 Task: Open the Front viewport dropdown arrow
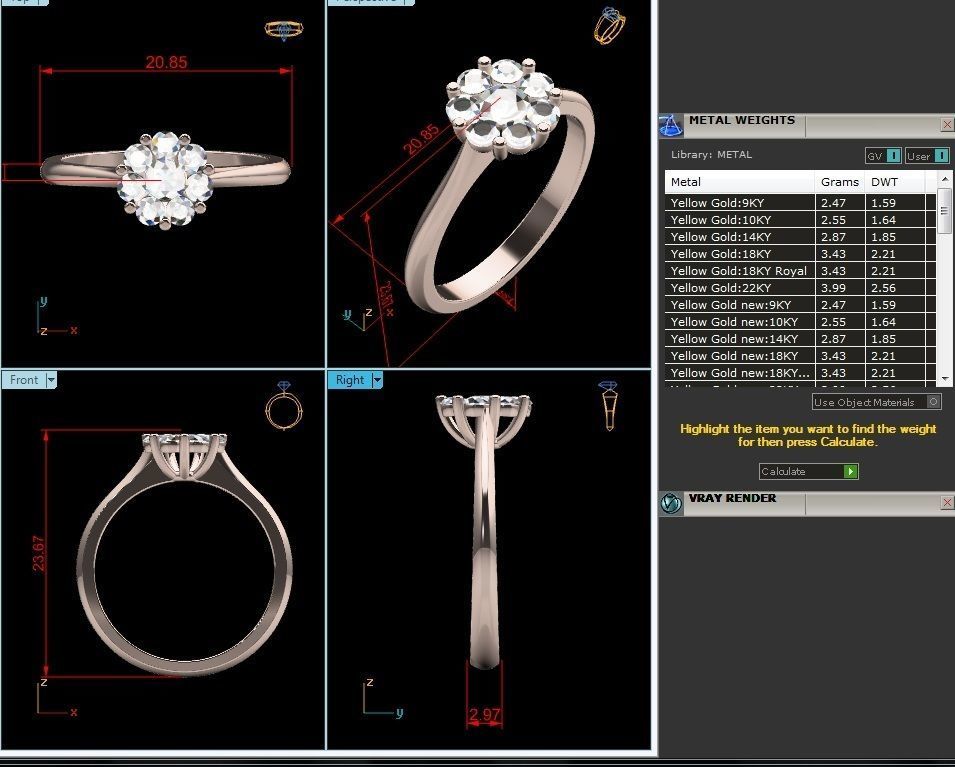[x=51, y=380]
